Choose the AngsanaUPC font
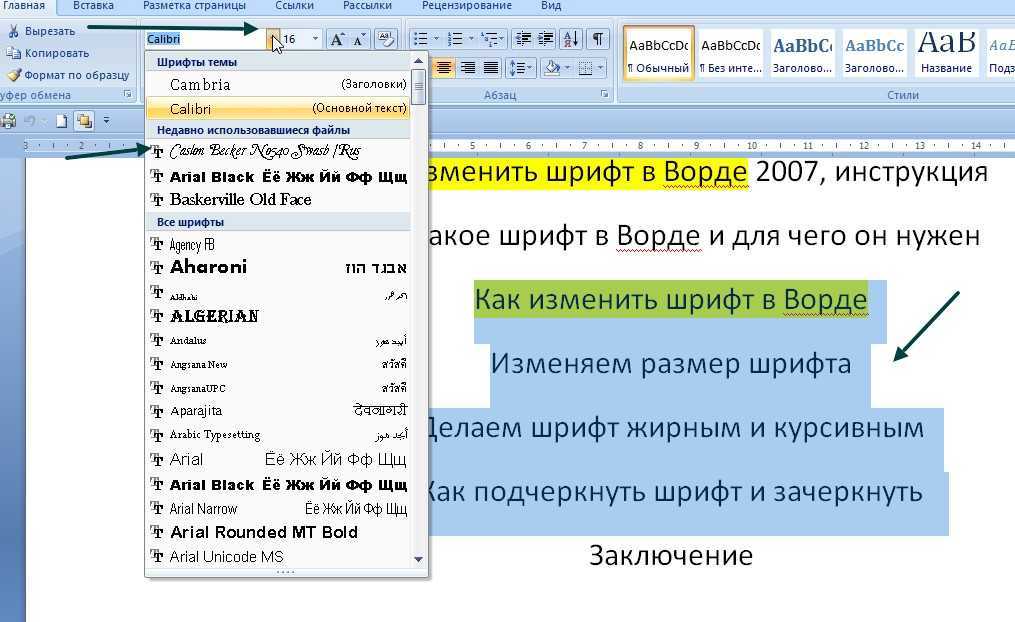The height and width of the screenshot is (622, 1015). [x=278, y=388]
